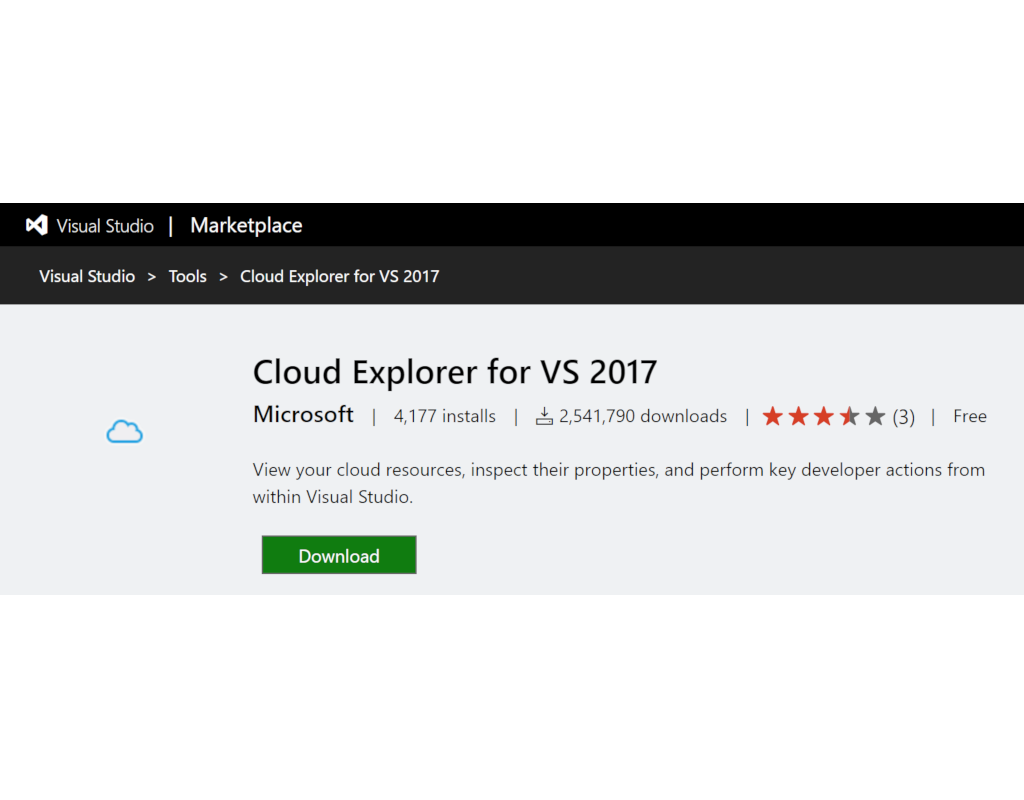Go to Visual Studio breadcrumb
This screenshot has width=1024, height=800.
click(x=87, y=276)
